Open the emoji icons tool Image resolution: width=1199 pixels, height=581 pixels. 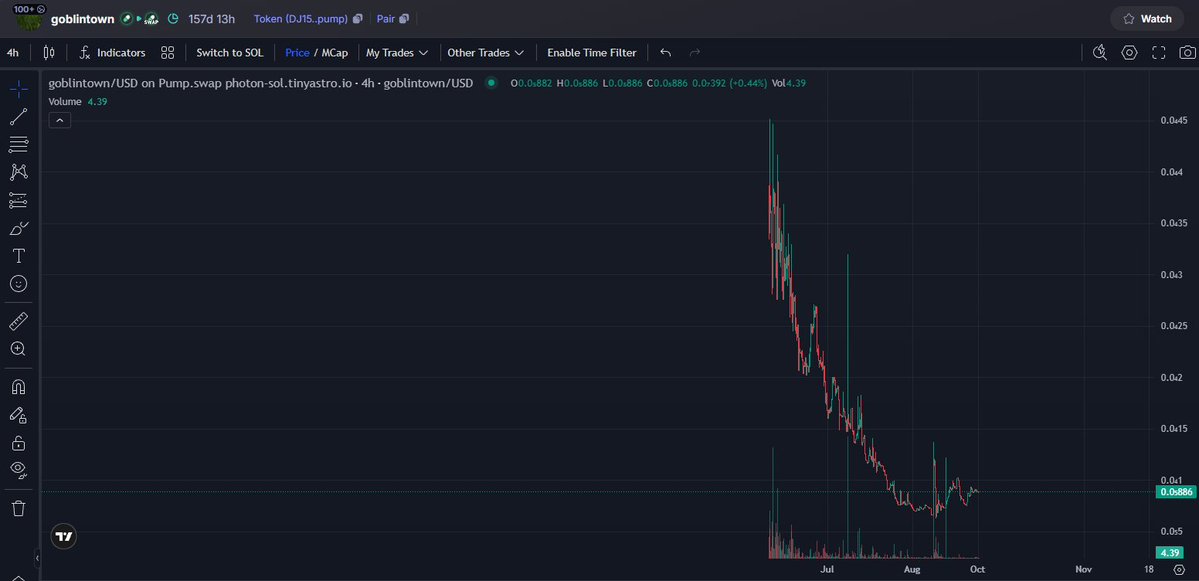coord(19,284)
